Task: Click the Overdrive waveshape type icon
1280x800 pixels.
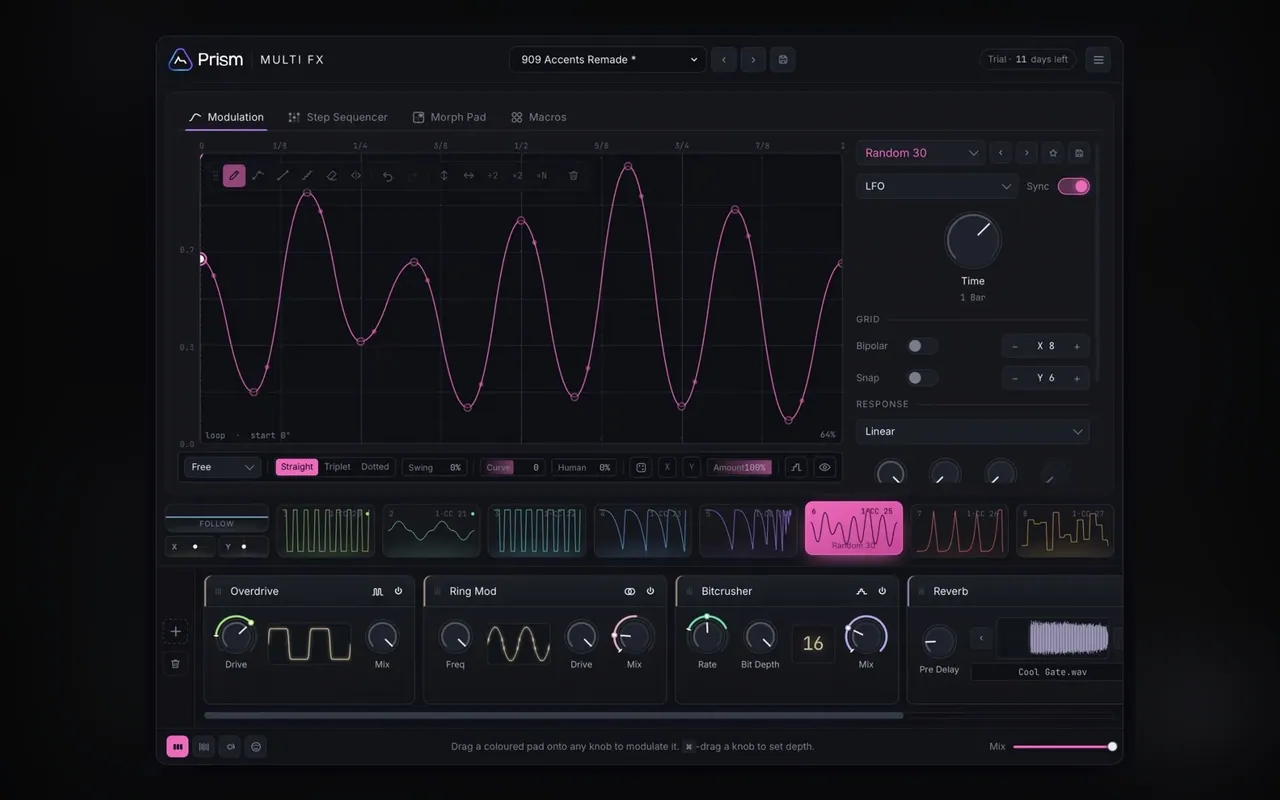Action: click(378, 591)
